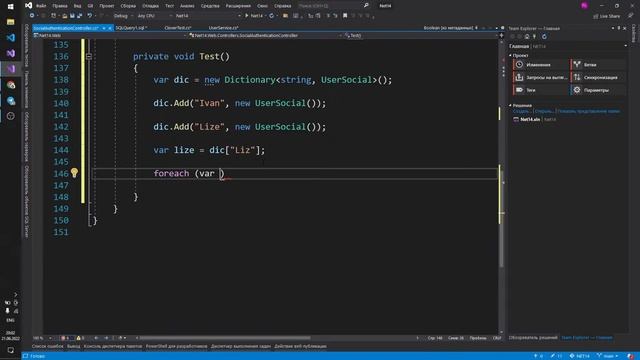Click the Team Explorer manage connections plug icon

[x=534, y=37]
